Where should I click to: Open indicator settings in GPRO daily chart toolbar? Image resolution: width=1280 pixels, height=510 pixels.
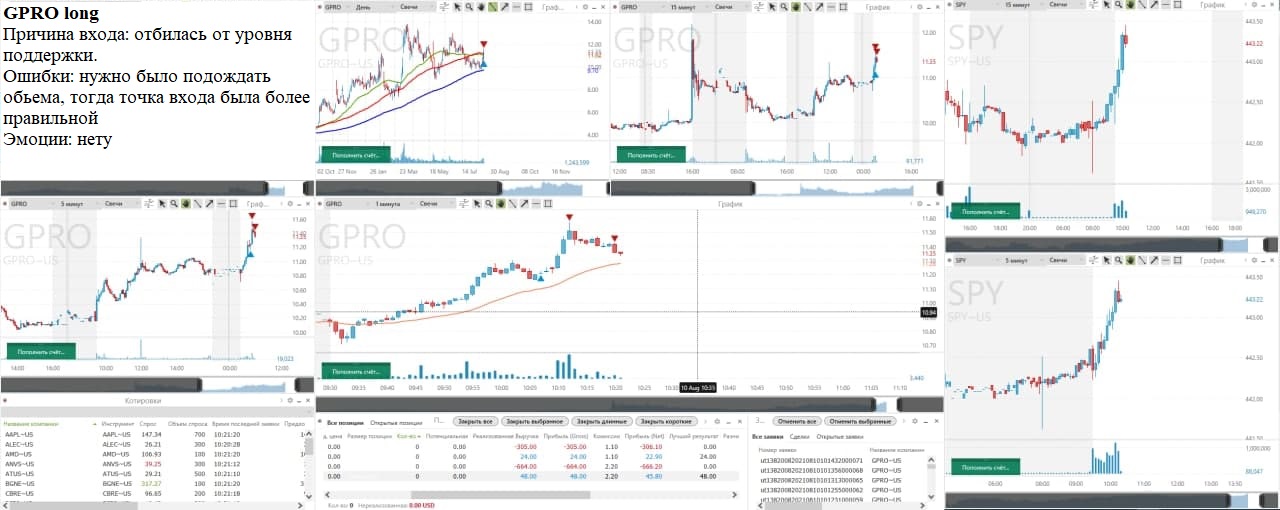click(444, 6)
